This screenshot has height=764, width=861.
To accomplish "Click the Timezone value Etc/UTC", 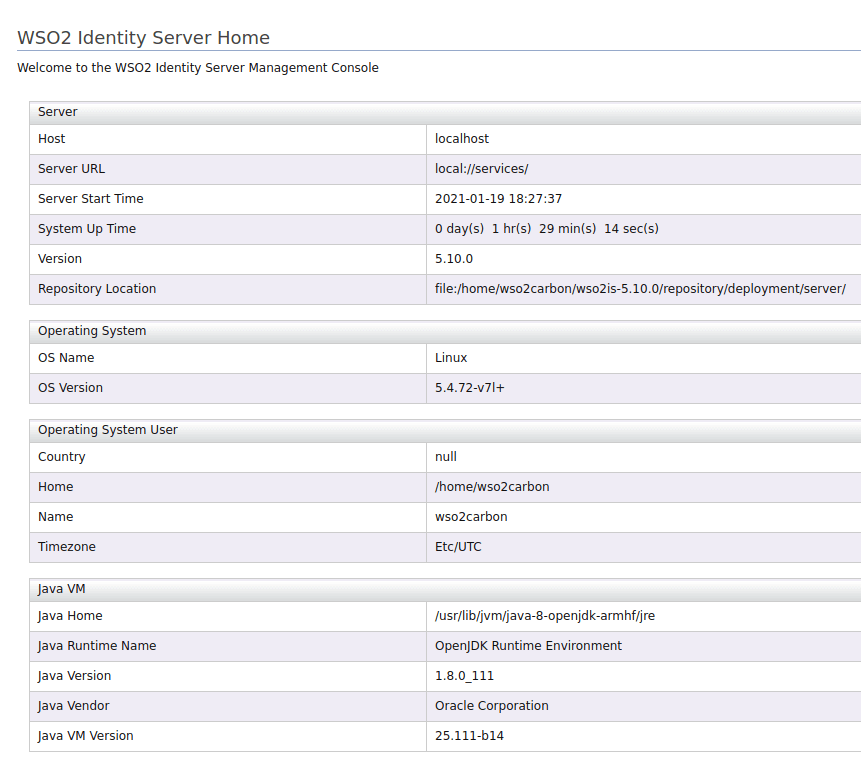I will coord(458,547).
